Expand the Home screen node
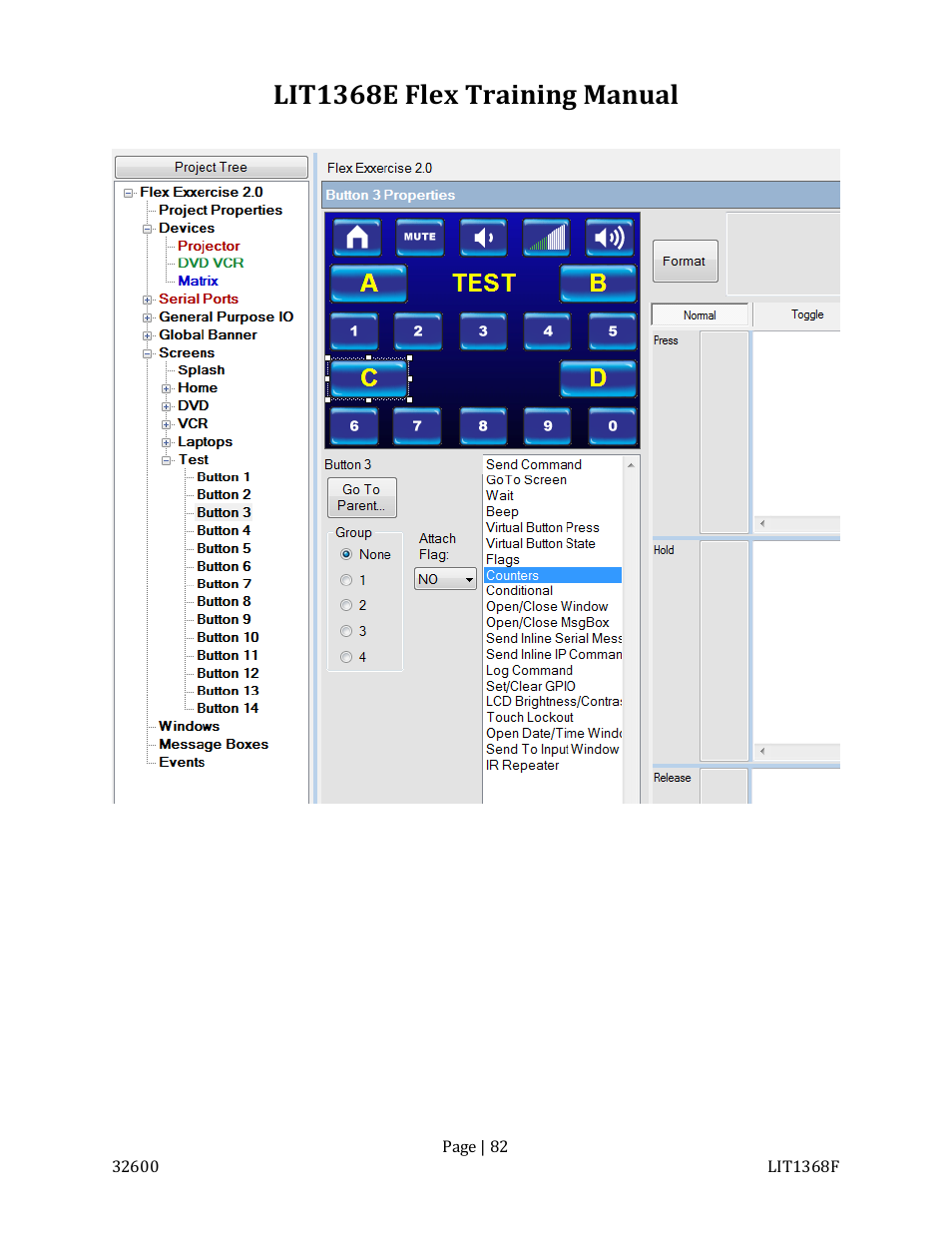 167,388
